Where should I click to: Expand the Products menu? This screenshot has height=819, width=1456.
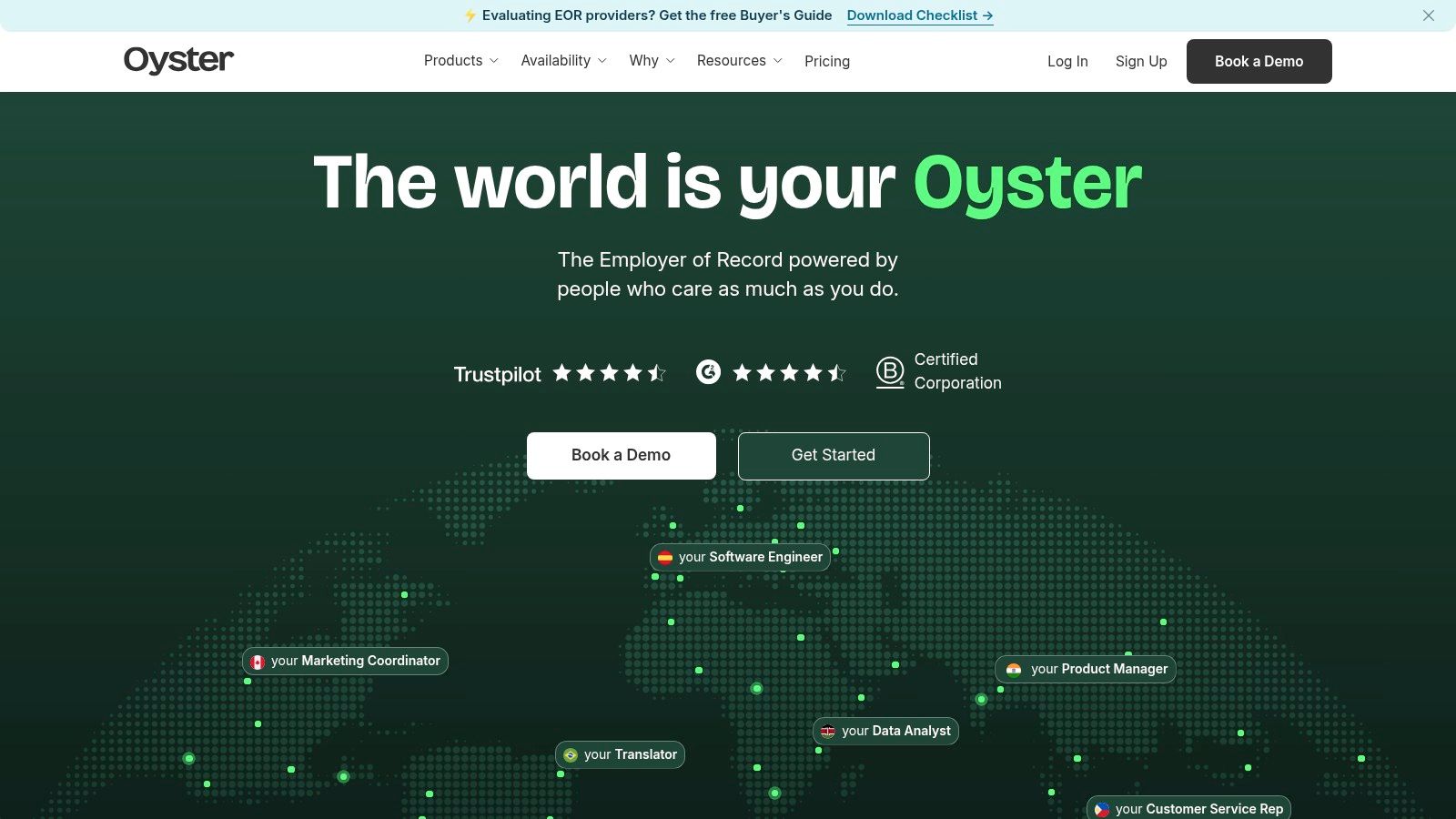click(x=461, y=61)
